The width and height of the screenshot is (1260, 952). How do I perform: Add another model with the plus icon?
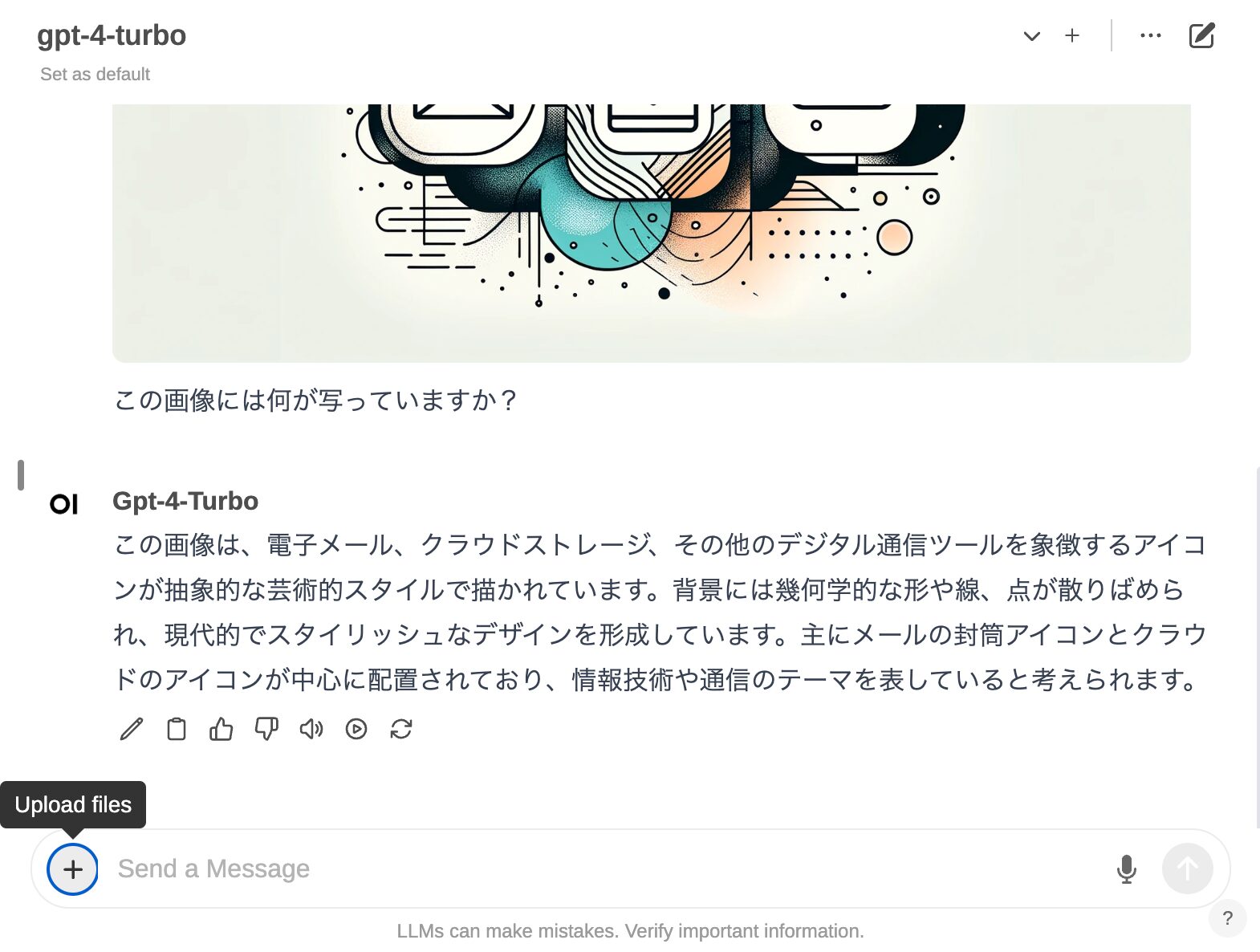(x=1072, y=36)
